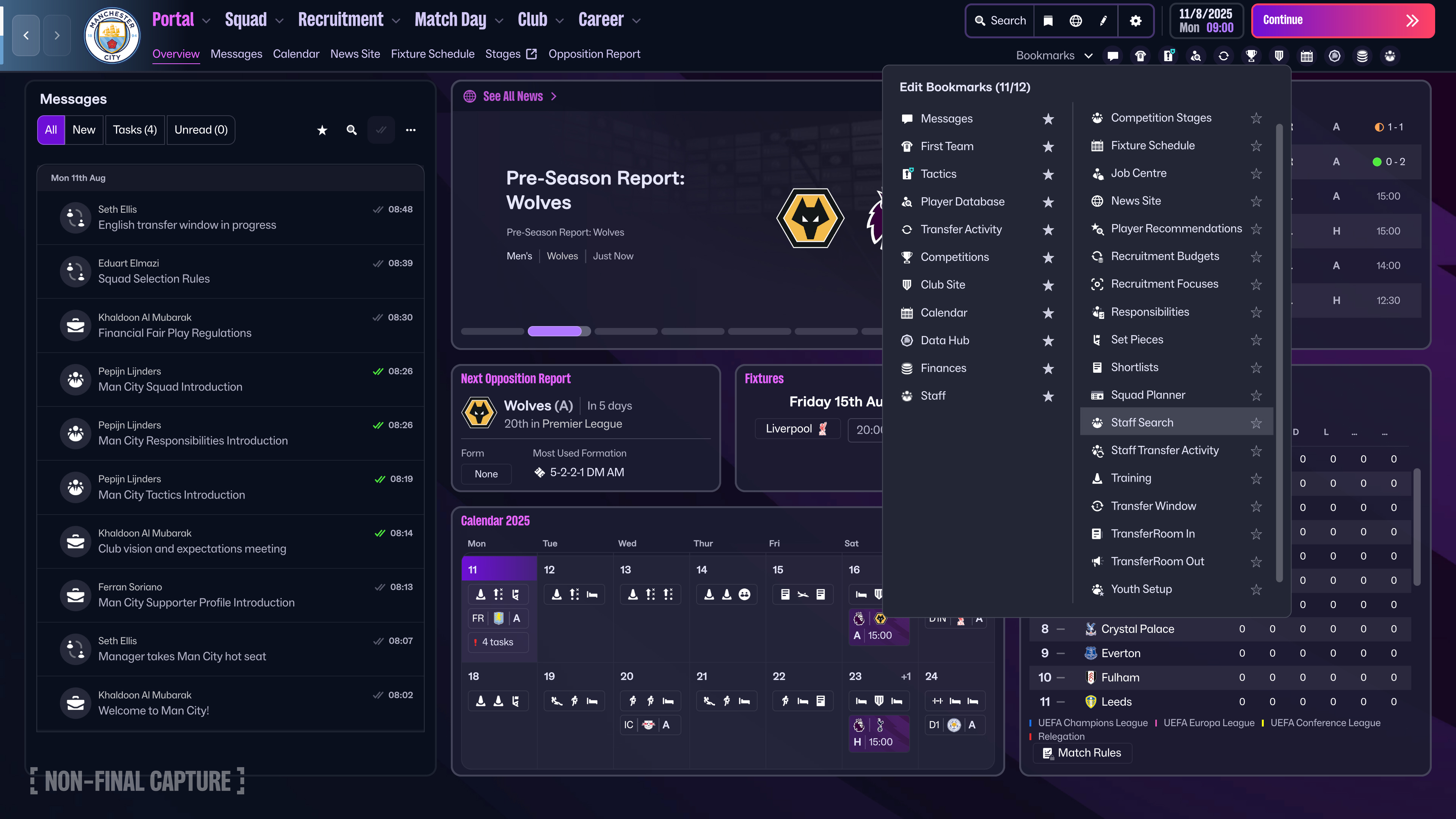Switch to the Fixture Schedule tab
Screen dimensions: 1456x819
432,54
